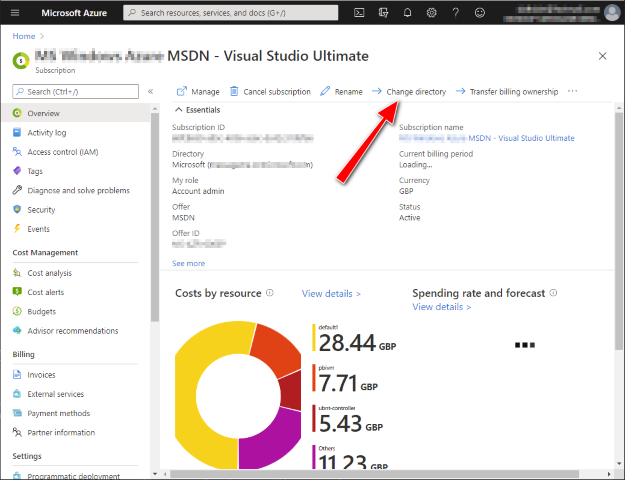Click the Manage command

click(198, 92)
